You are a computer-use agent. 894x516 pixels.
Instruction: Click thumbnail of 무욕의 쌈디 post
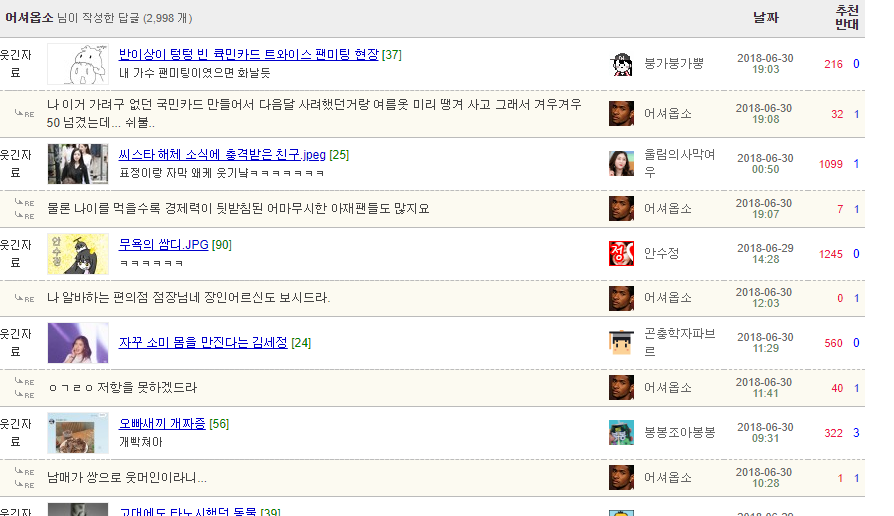78,254
